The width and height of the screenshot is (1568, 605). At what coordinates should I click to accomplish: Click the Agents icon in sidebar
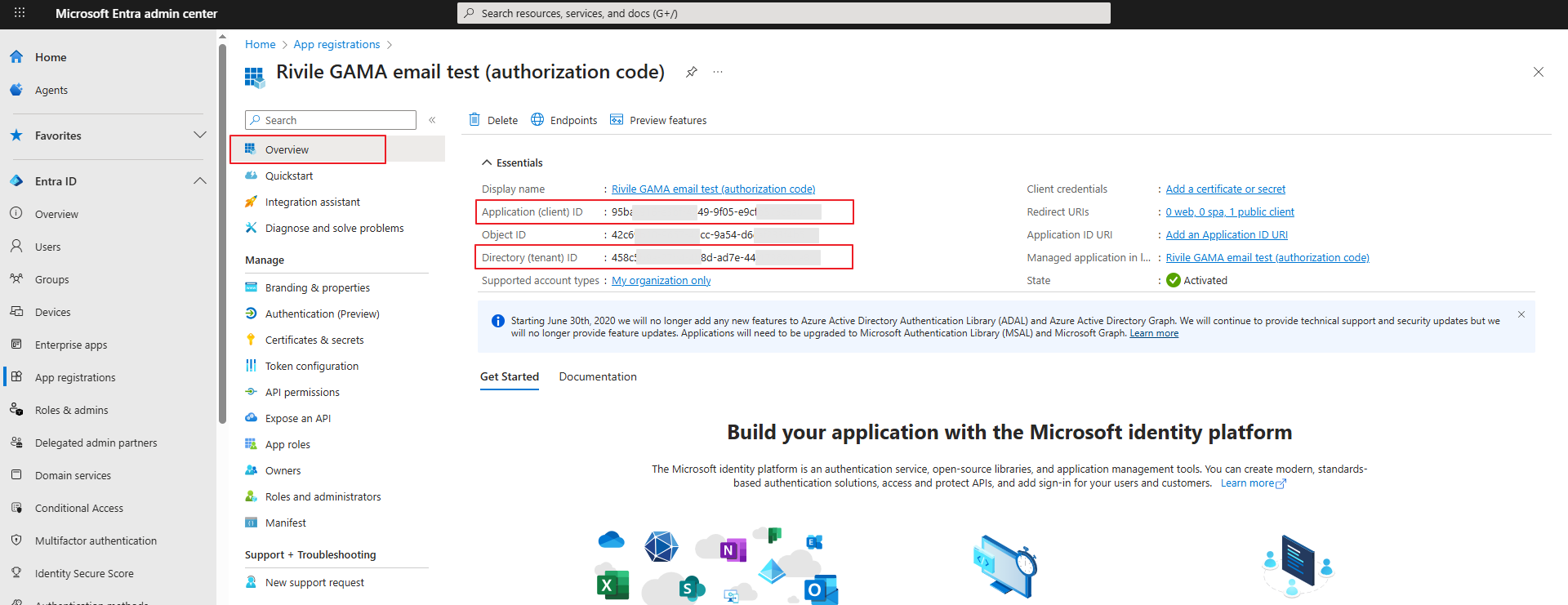coord(16,90)
